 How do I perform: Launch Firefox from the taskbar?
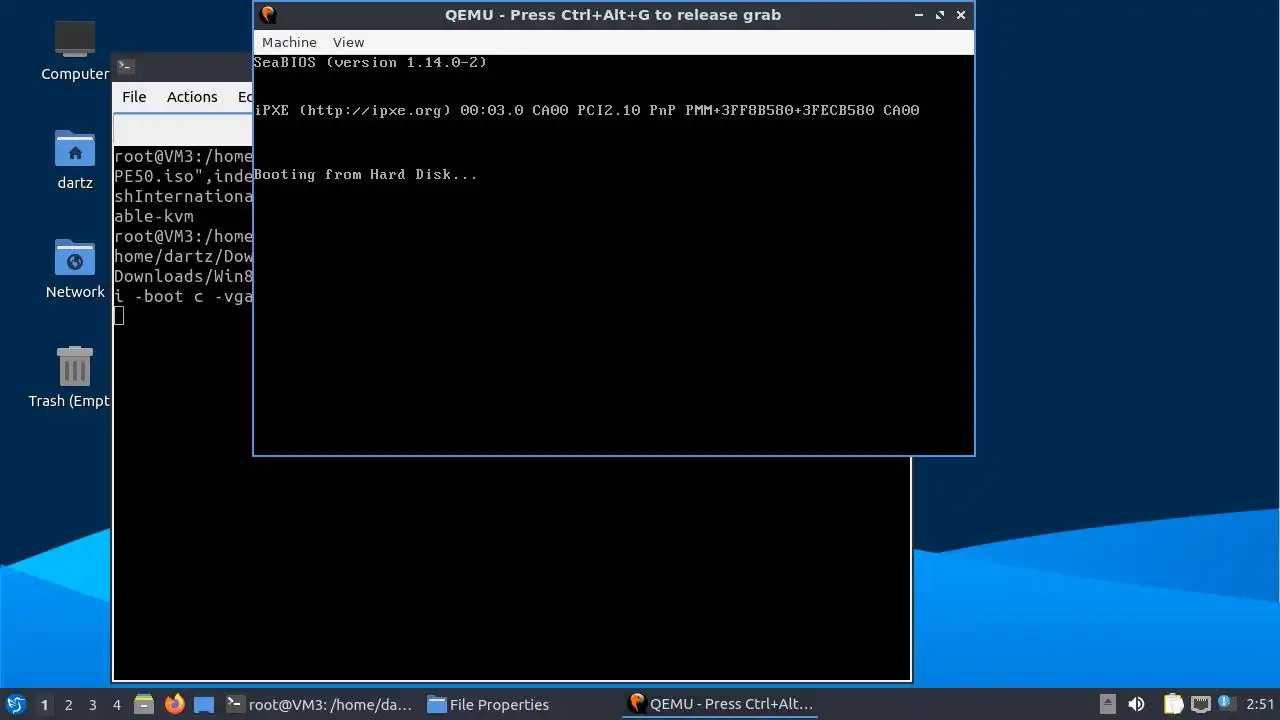[174, 704]
